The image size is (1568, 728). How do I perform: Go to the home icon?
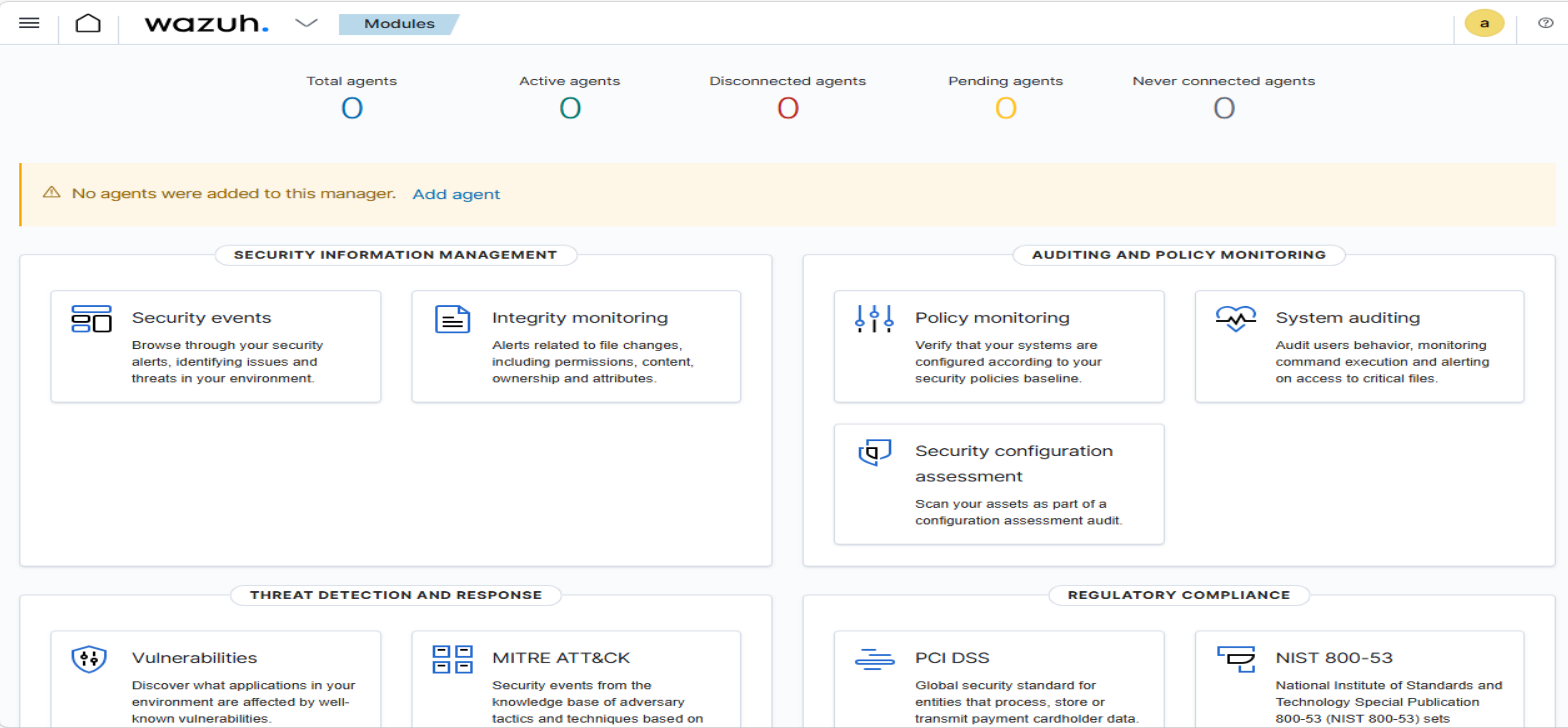pos(87,23)
